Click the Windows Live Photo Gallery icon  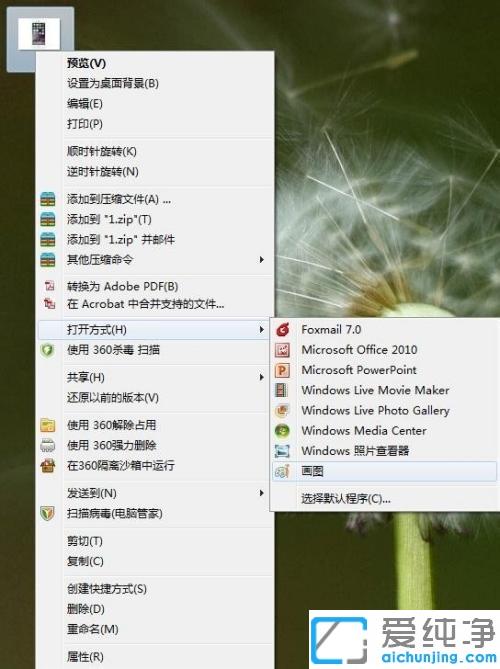282,410
